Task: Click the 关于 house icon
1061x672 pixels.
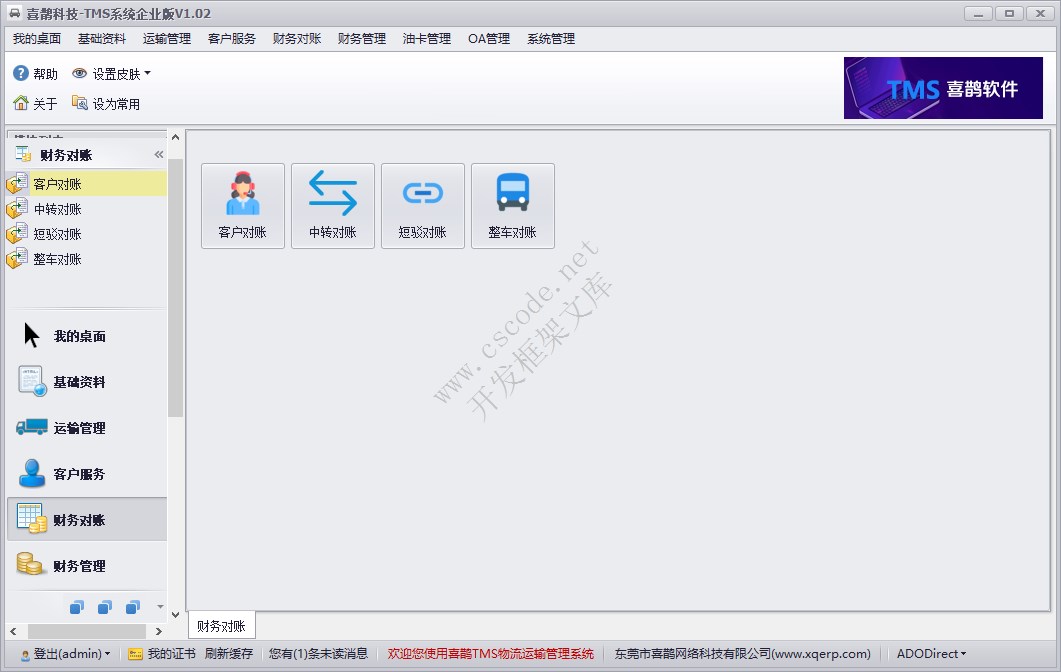Action: pos(21,103)
